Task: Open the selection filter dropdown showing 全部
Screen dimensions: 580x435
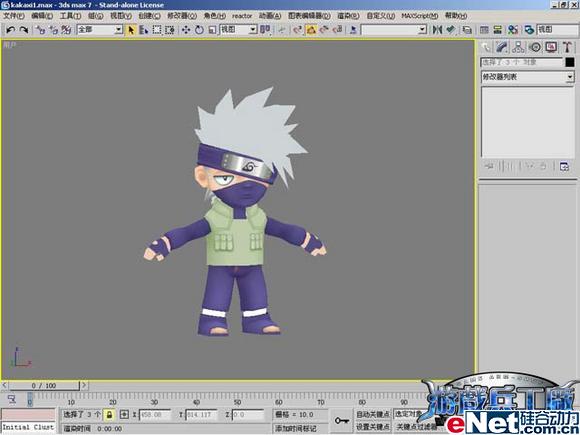Action: 100,30
